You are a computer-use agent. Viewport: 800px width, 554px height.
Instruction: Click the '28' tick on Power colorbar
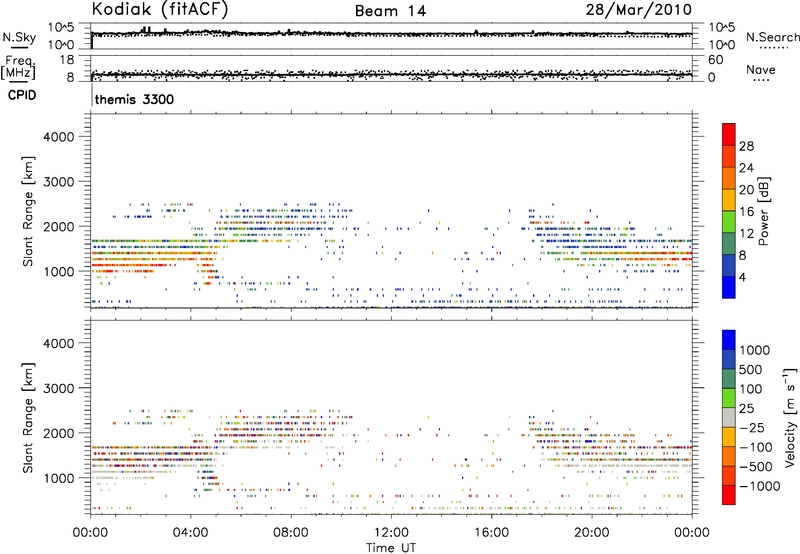pos(746,146)
